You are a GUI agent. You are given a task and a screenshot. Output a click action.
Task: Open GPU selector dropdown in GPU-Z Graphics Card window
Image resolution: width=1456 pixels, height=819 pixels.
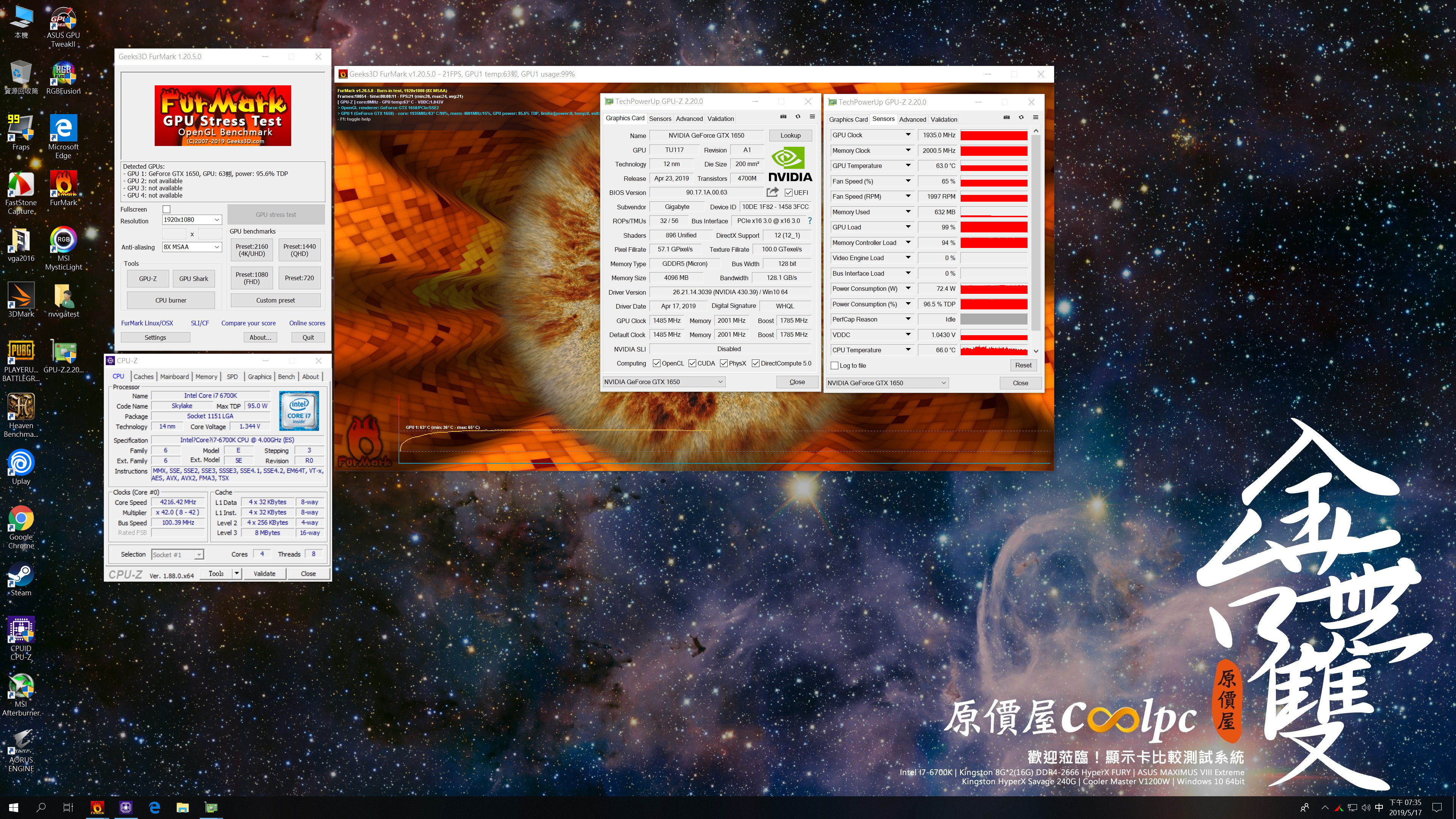point(664,382)
